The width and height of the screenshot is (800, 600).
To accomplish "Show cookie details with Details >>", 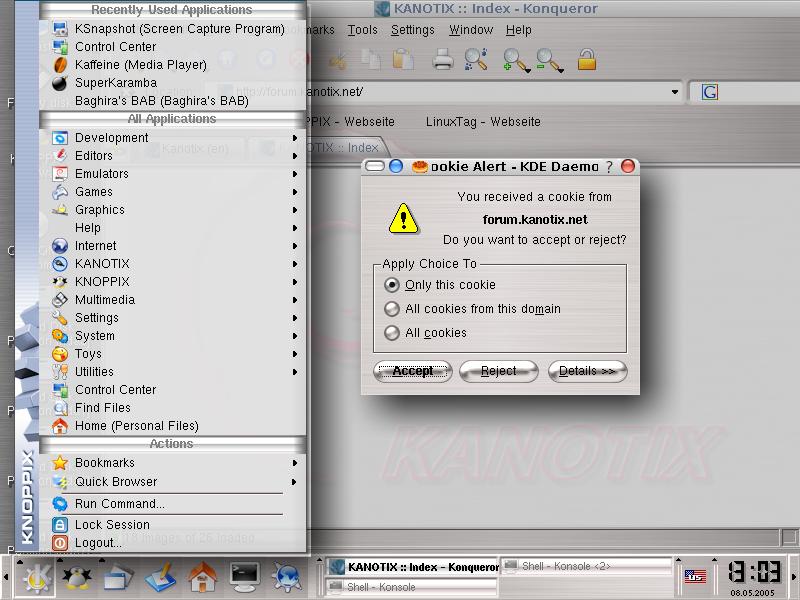I will coord(587,371).
